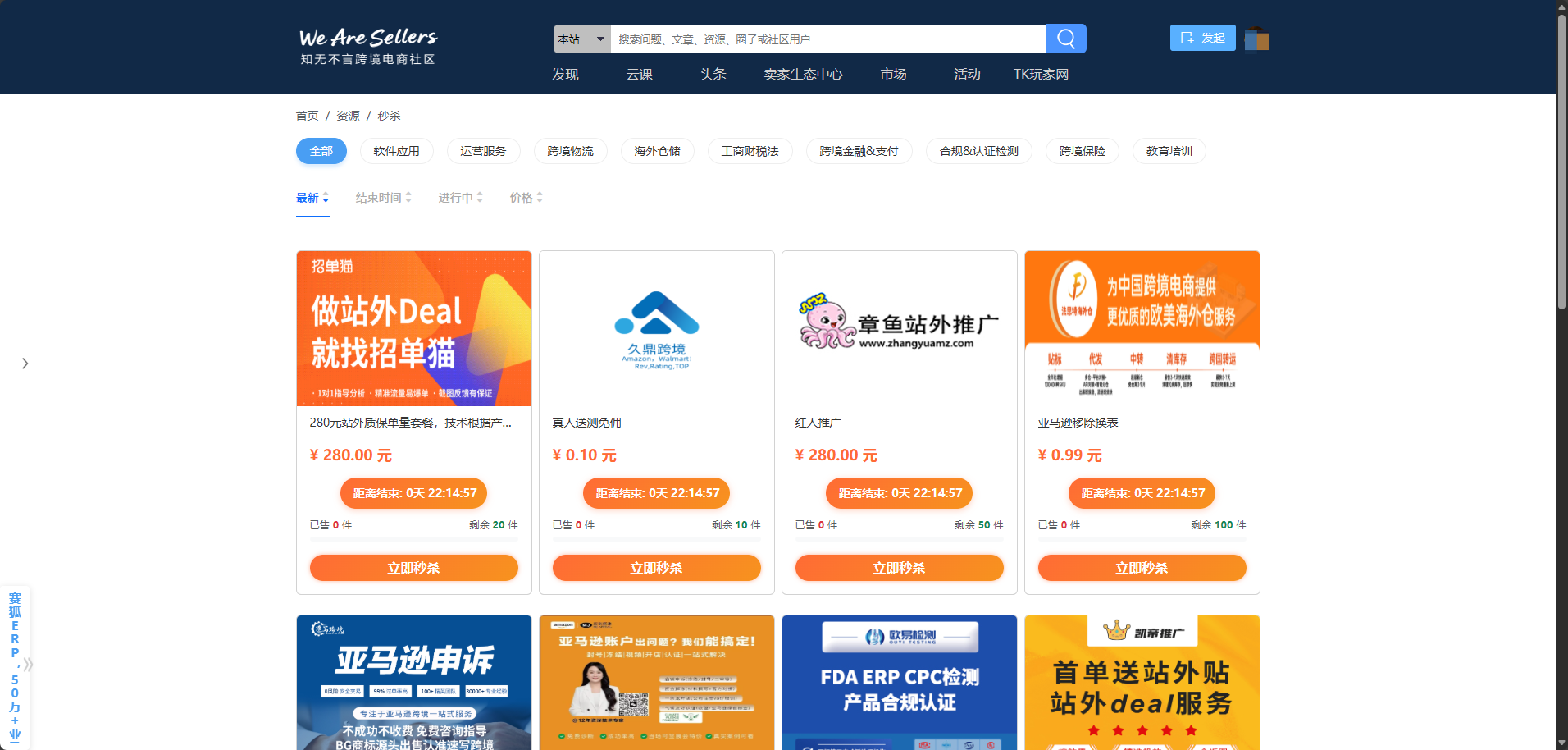Click 立即秒杀 for 亚马逊移除换表
1568x750 pixels.
coord(1142,568)
